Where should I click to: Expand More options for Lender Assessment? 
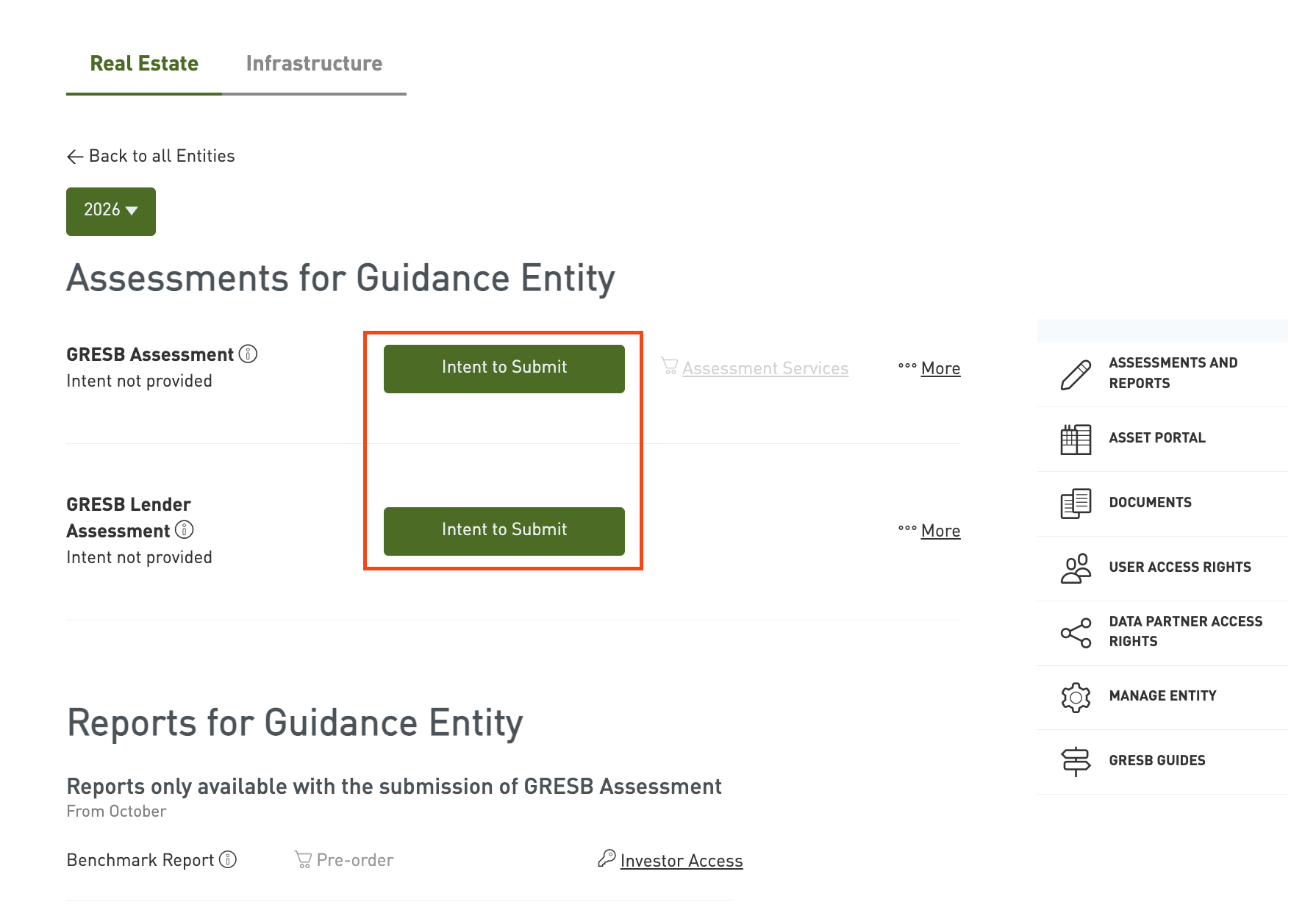coord(930,531)
